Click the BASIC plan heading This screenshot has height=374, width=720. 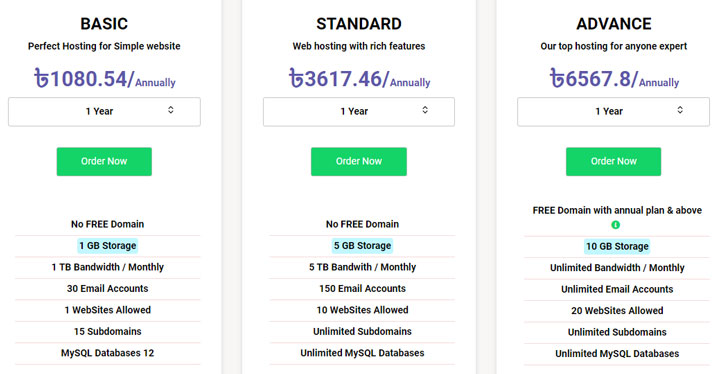click(104, 24)
